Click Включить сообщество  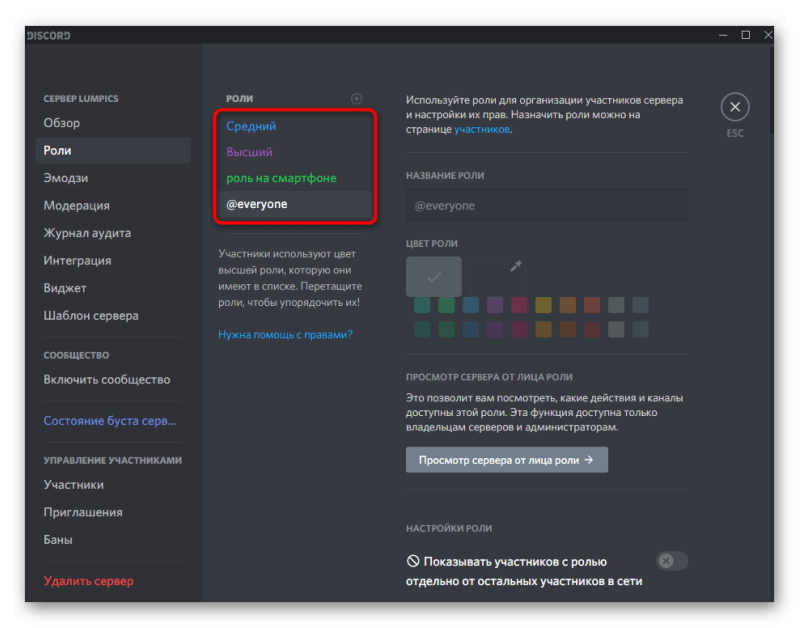[113, 380]
